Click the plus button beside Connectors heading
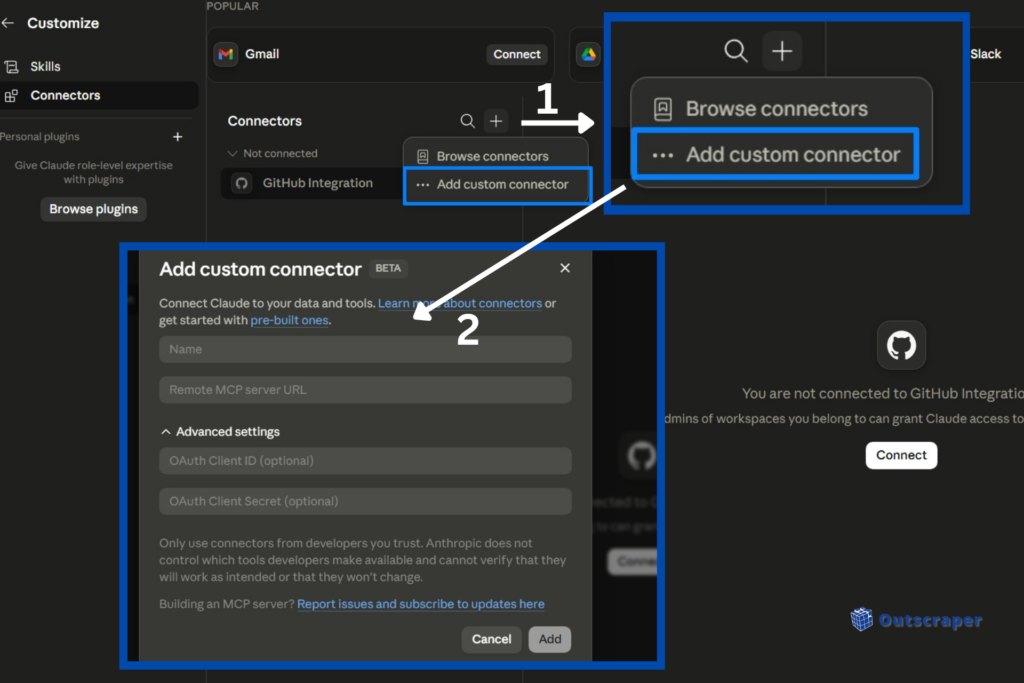 [x=496, y=121]
